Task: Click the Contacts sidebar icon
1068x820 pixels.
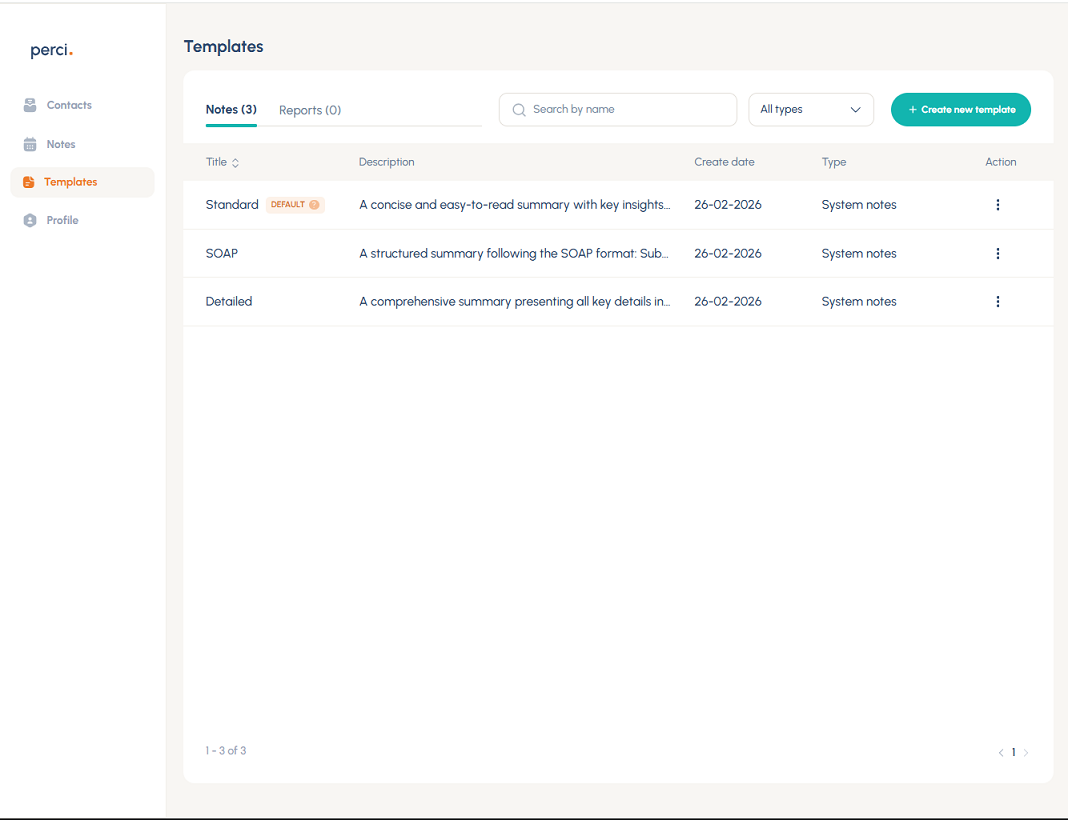Action: (30, 105)
